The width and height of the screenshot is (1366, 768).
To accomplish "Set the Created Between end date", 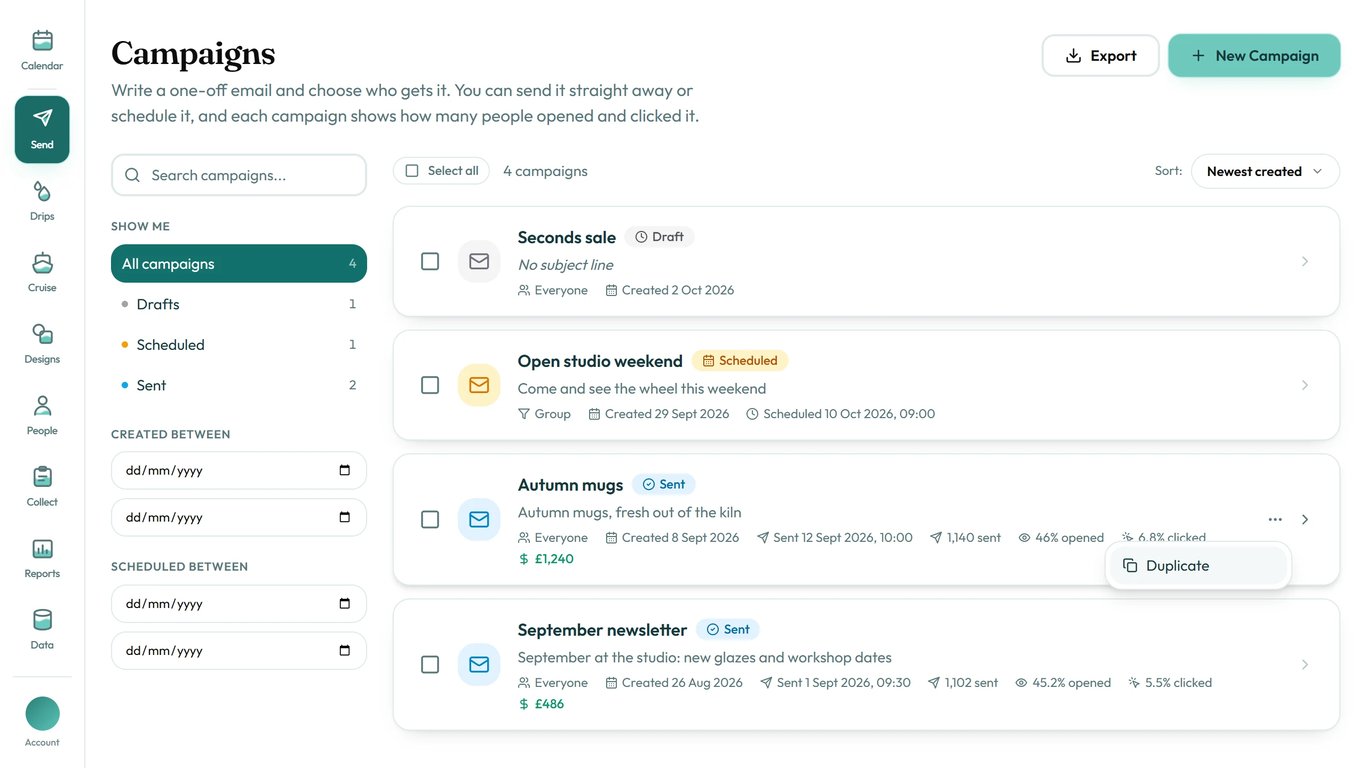I will (239, 517).
